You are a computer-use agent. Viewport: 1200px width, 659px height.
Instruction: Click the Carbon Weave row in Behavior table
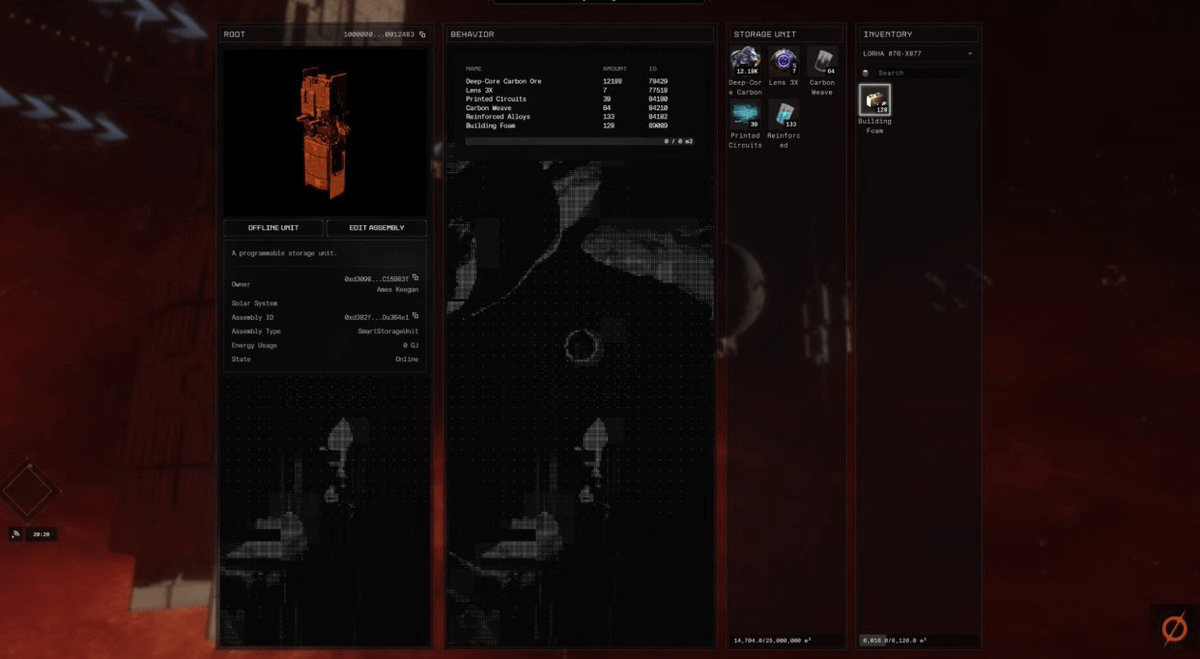pyautogui.click(x=580, y=108)
